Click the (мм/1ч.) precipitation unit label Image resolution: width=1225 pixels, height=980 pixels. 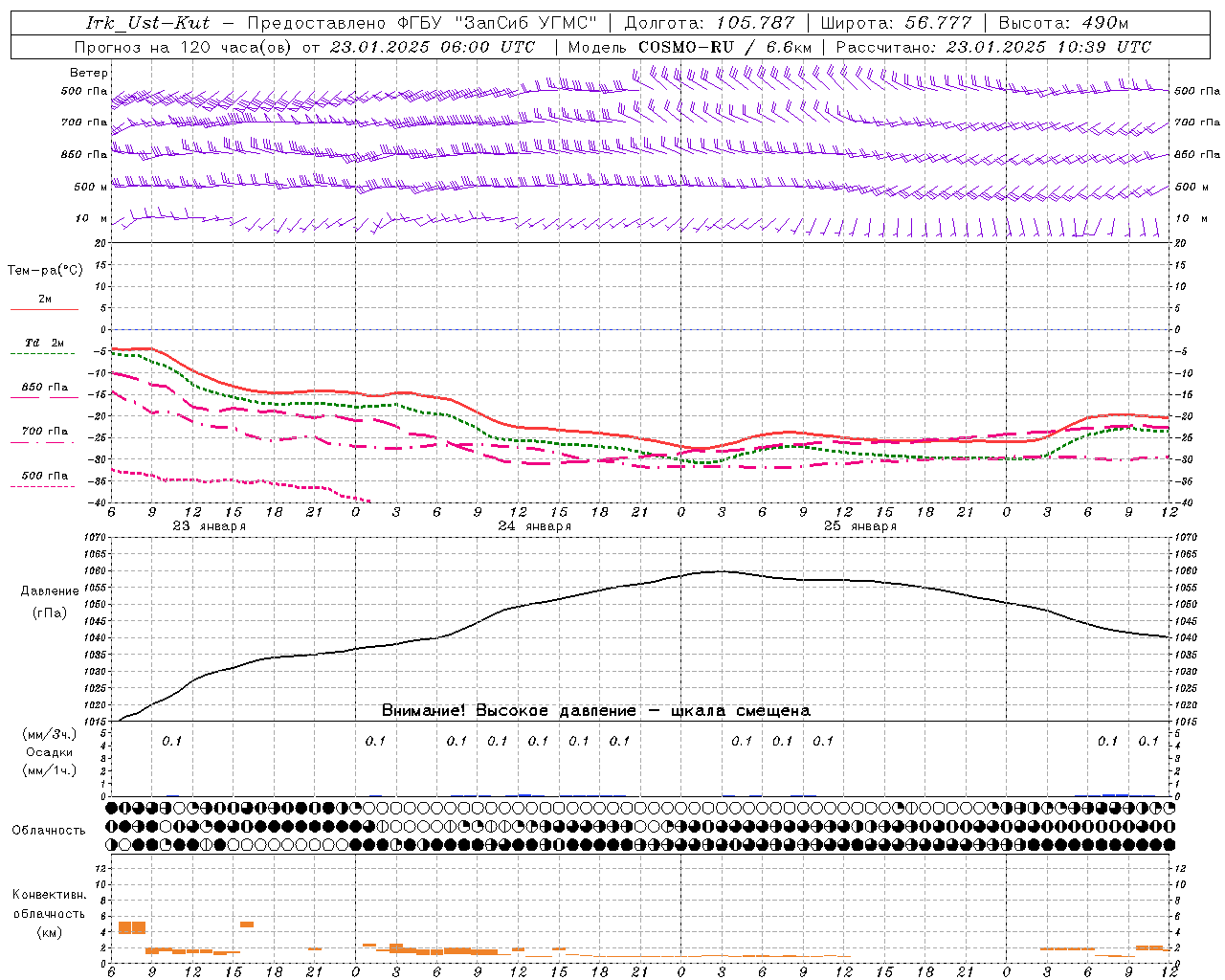coord(50,770)
